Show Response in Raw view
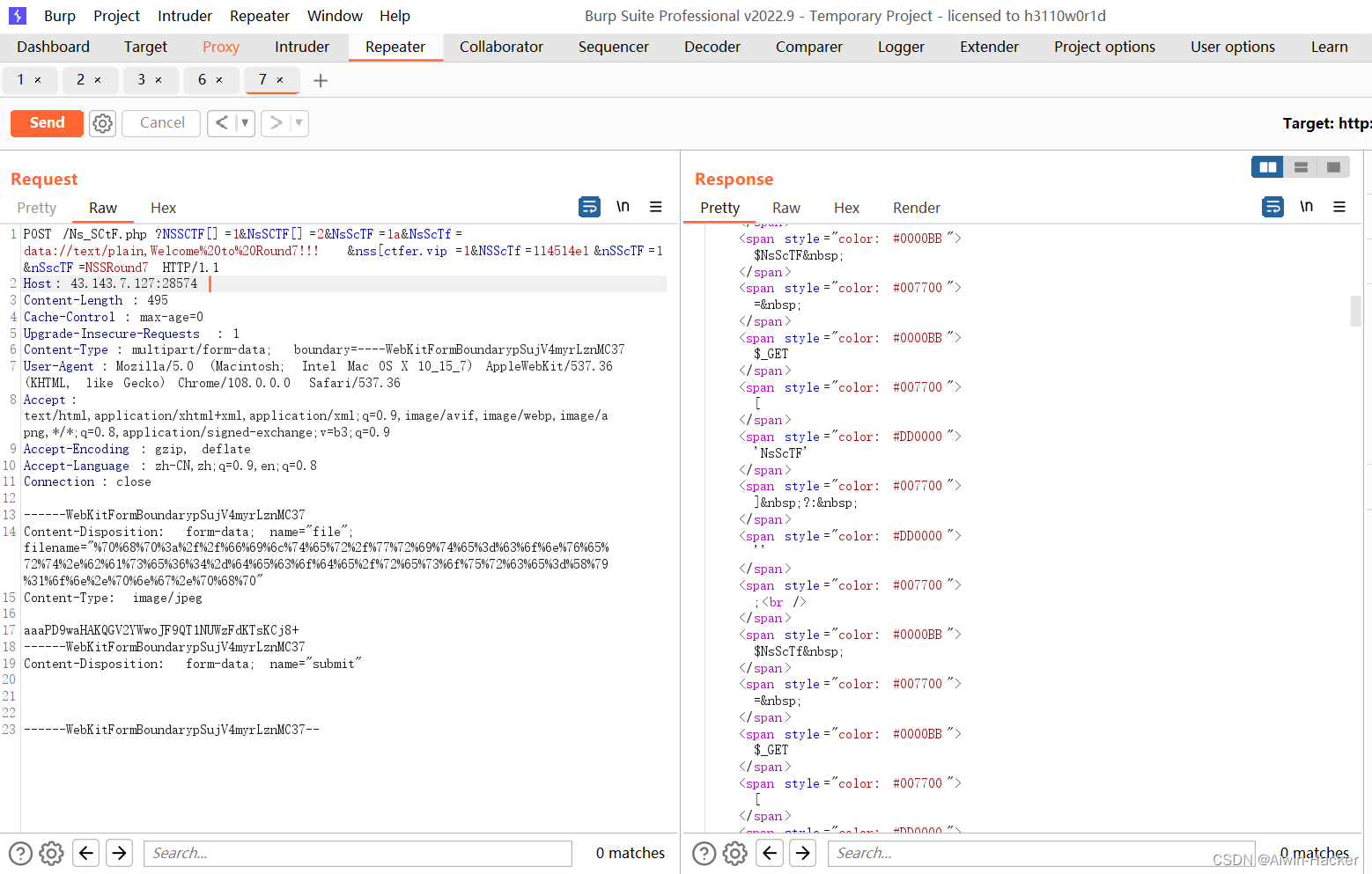Screen dimensions: 1372x874 [x=786, y=208]
